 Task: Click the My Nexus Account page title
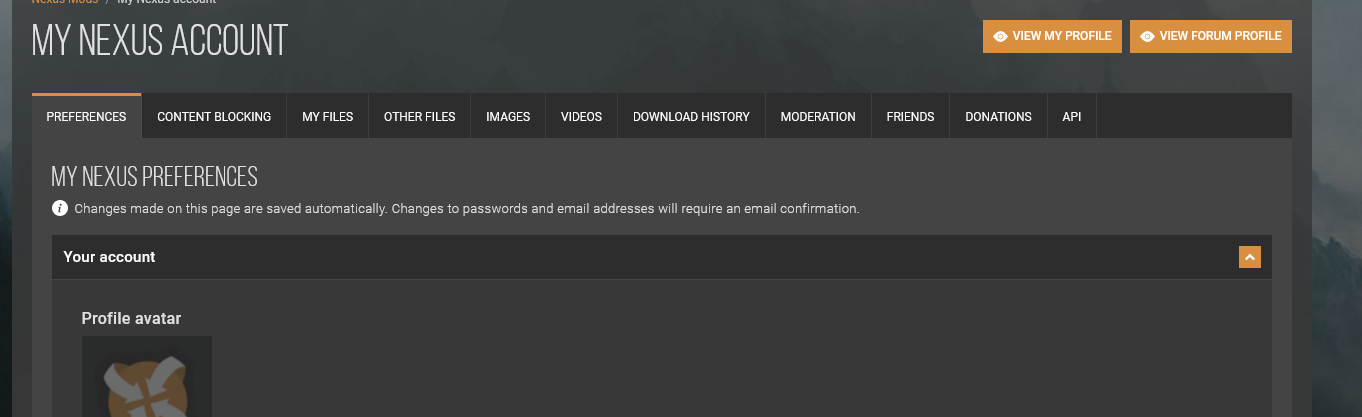pos(160,40)
